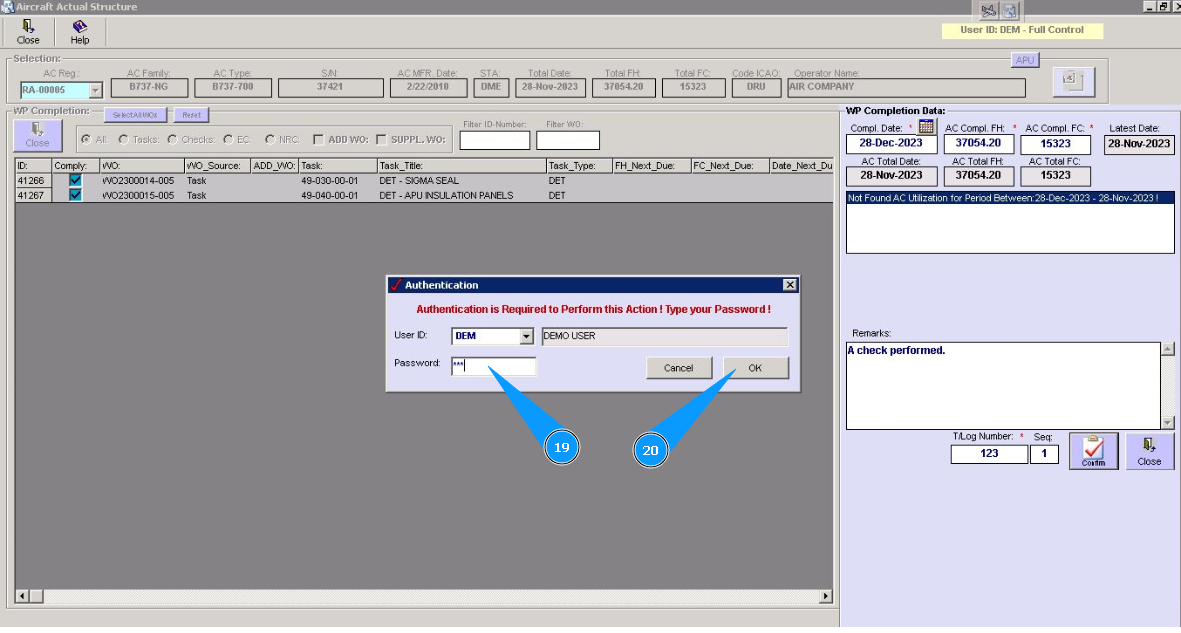Click the Task_Title column header
Screen dimensions: 1181x633
pyautogui.click(x=461, y=166)
